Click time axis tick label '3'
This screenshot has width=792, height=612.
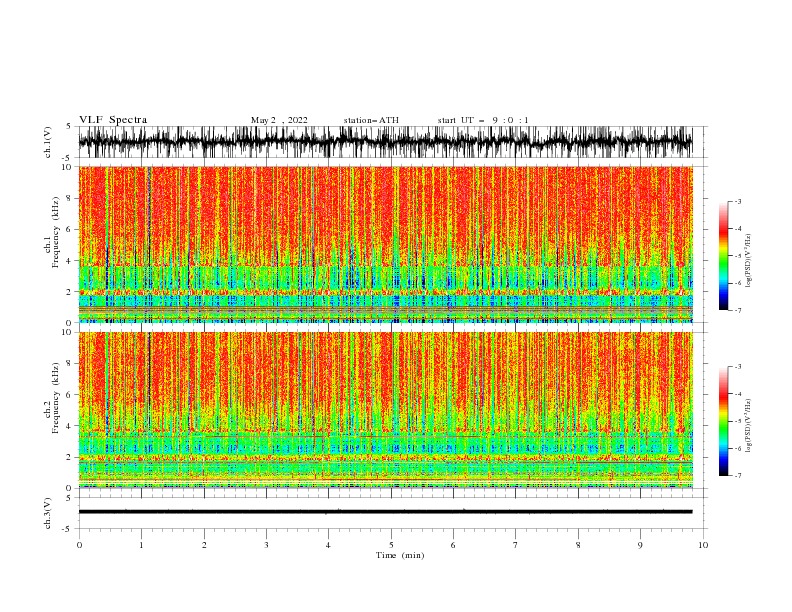266,545
